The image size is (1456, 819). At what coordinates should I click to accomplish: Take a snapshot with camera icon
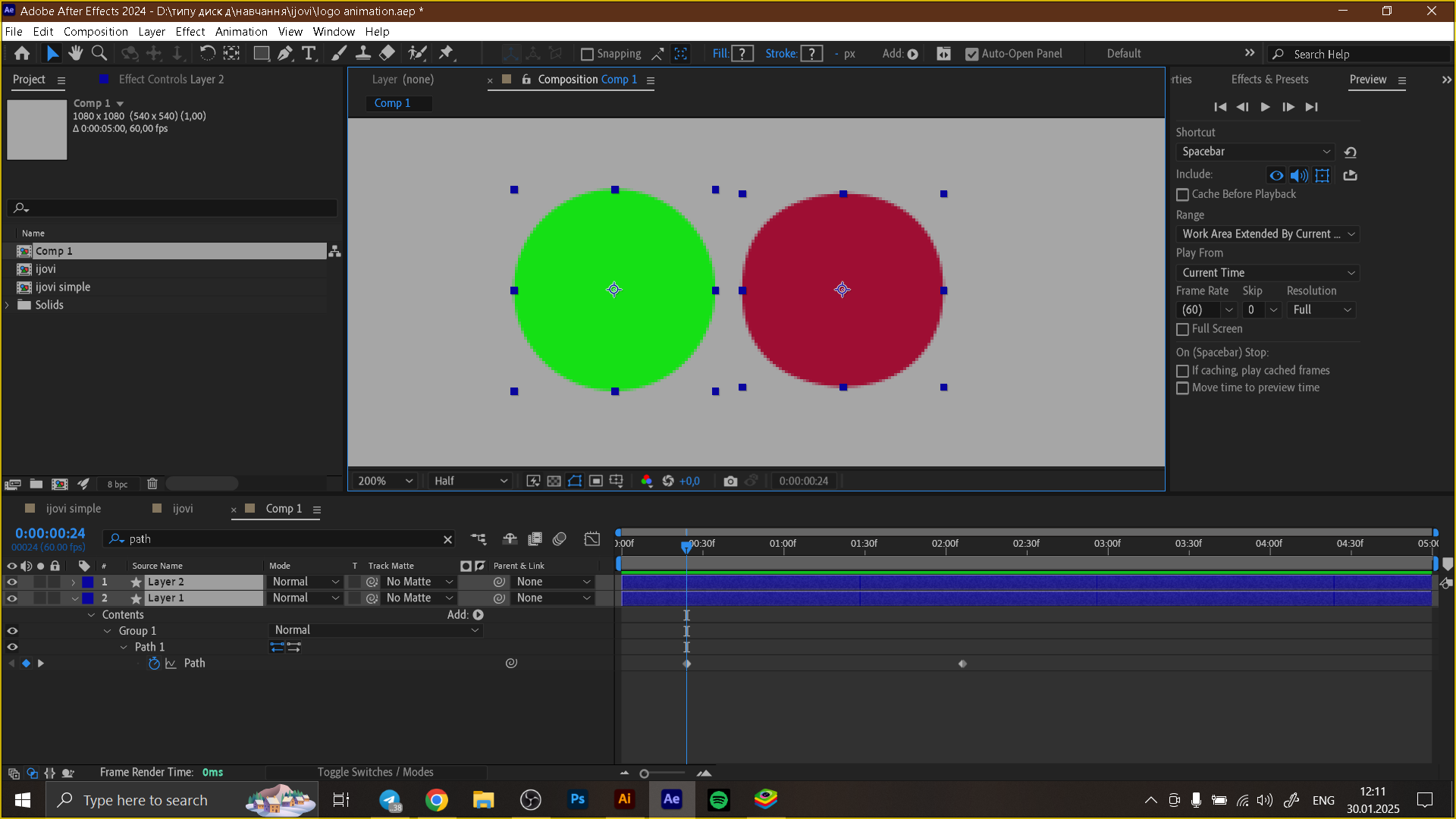(x=730, y=481)
